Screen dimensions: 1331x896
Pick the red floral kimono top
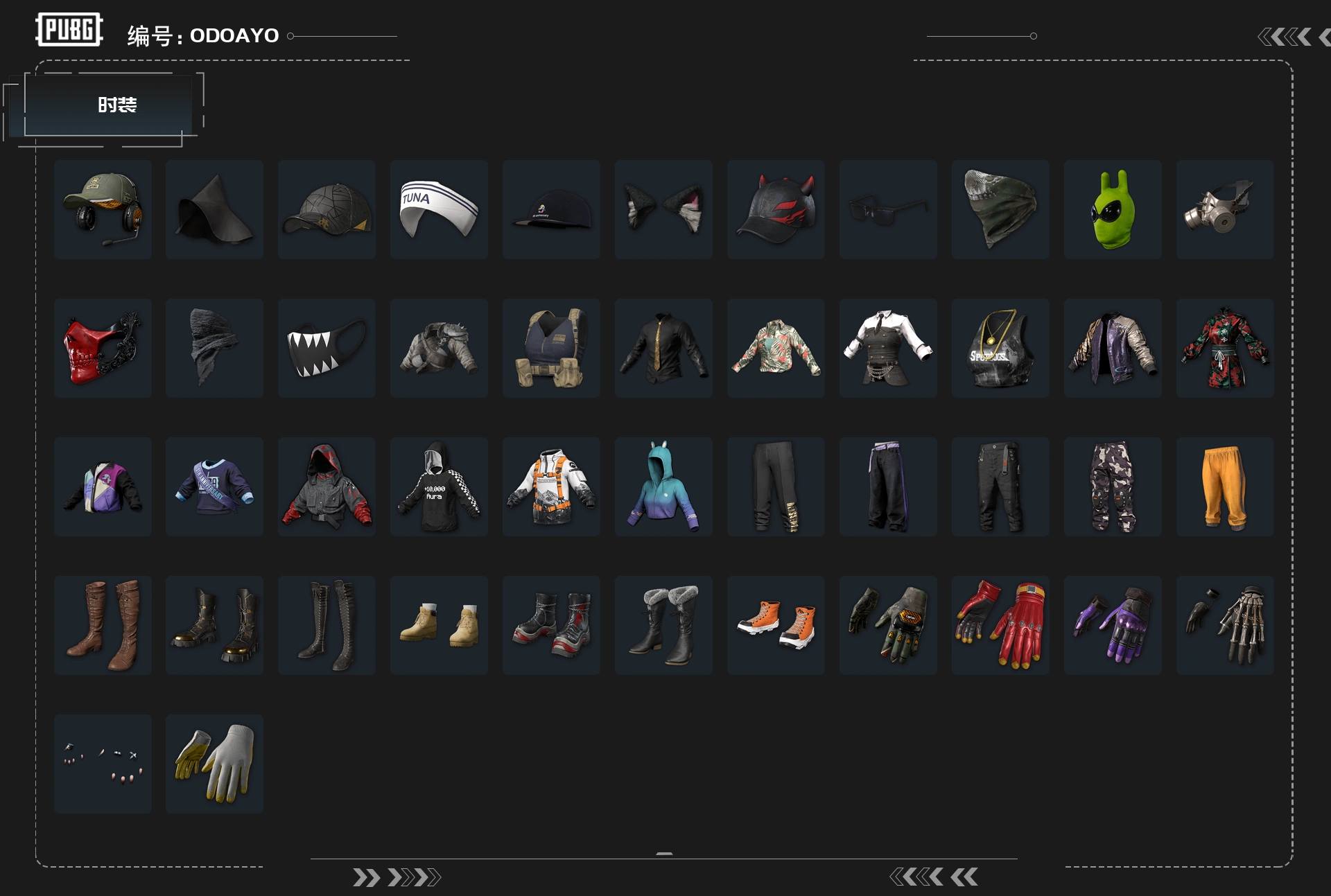point(1226,348)
